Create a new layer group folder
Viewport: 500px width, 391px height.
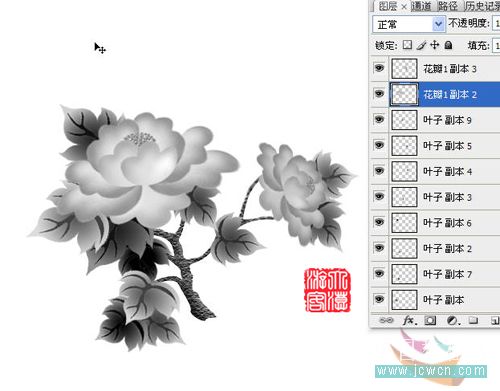pyautogui.click(x=473, y=320)
